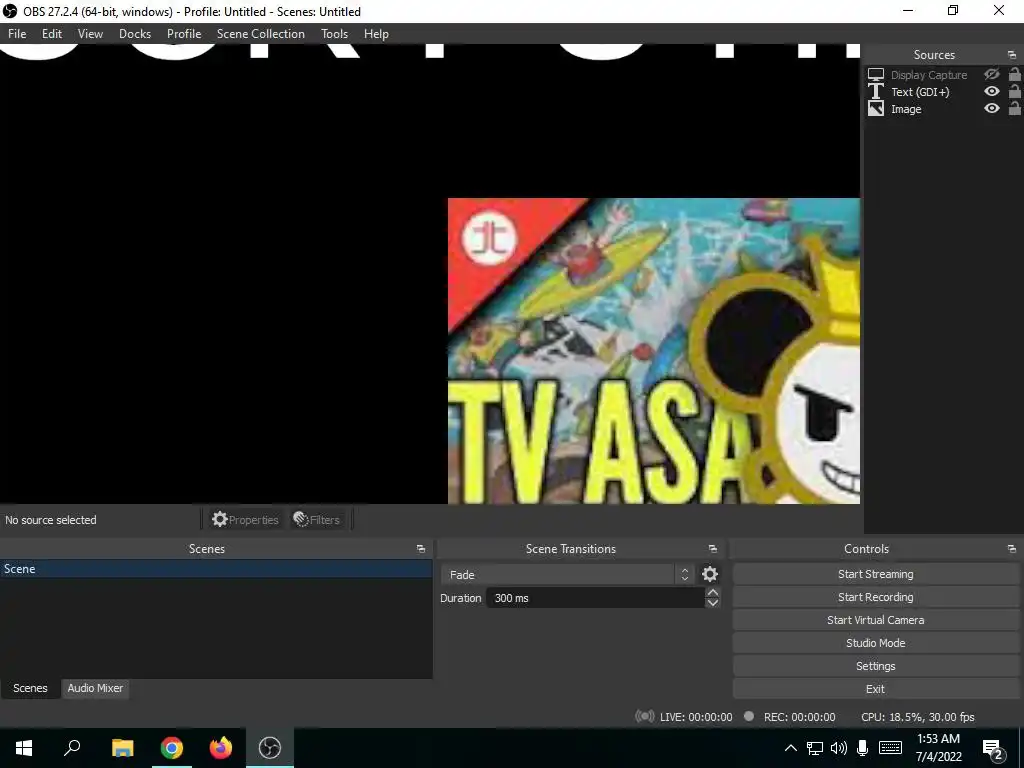Open the Edit menu
This screenshot has width=1024, height=768.
(x=52, y=34)
